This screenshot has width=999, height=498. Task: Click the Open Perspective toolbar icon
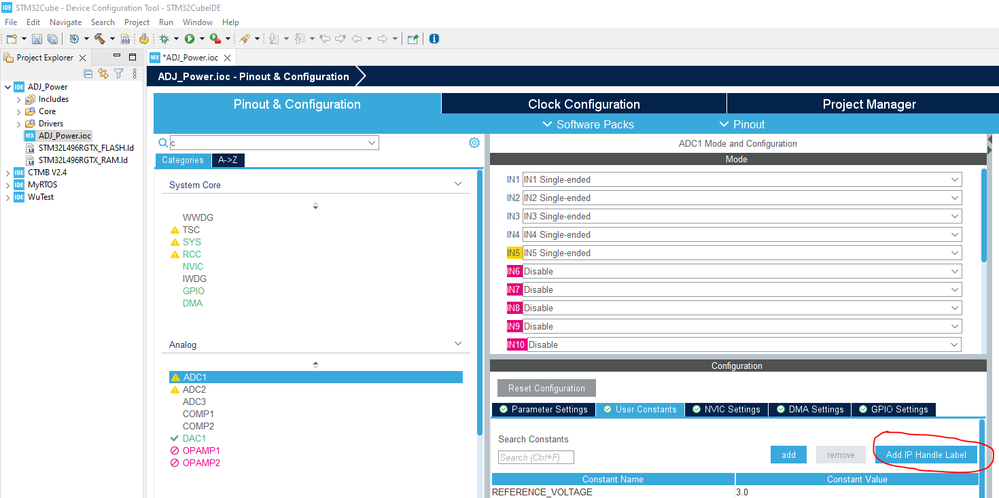click(412, 39)
